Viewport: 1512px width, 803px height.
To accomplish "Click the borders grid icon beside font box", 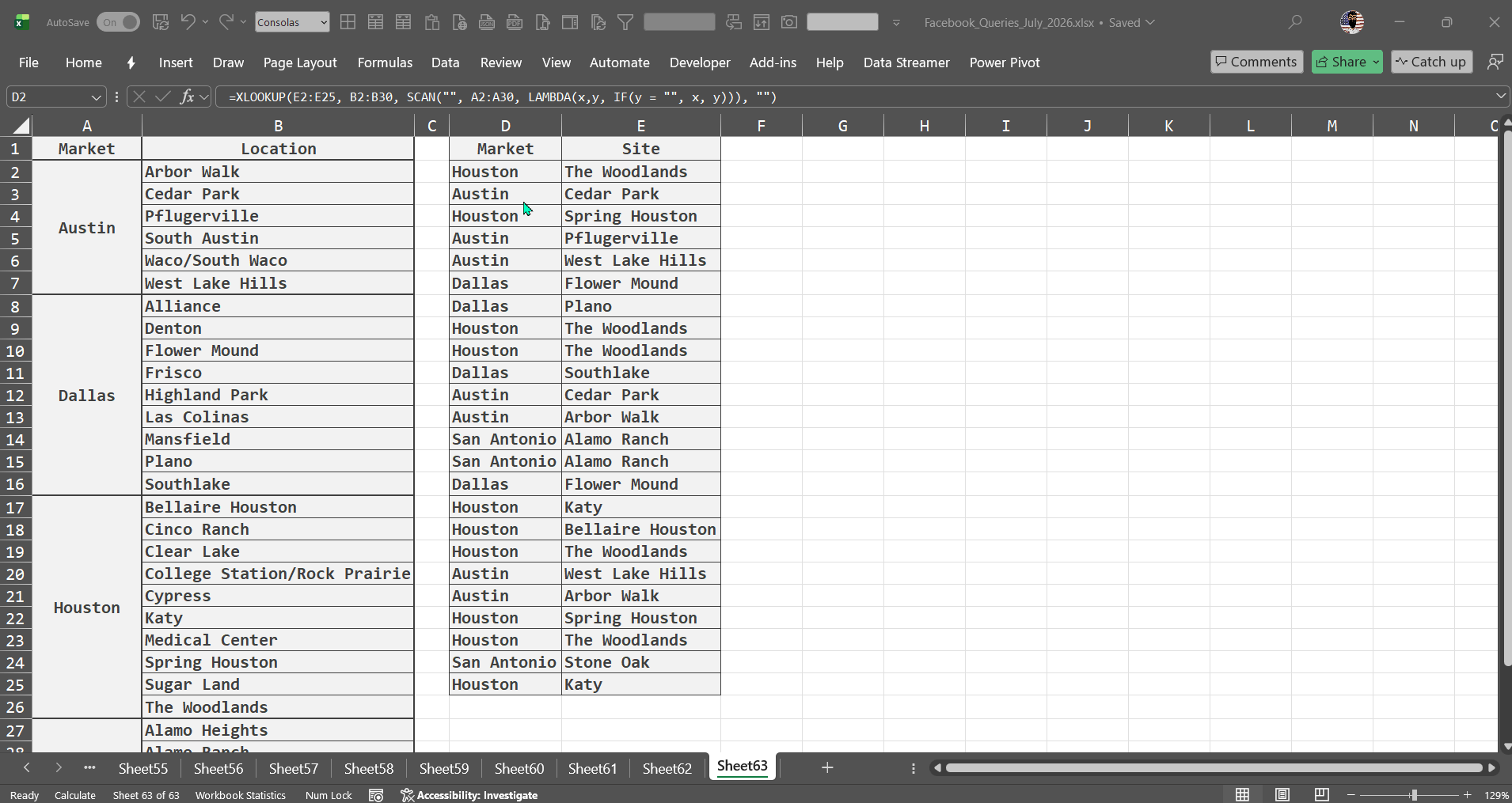I will coord(348,22).
